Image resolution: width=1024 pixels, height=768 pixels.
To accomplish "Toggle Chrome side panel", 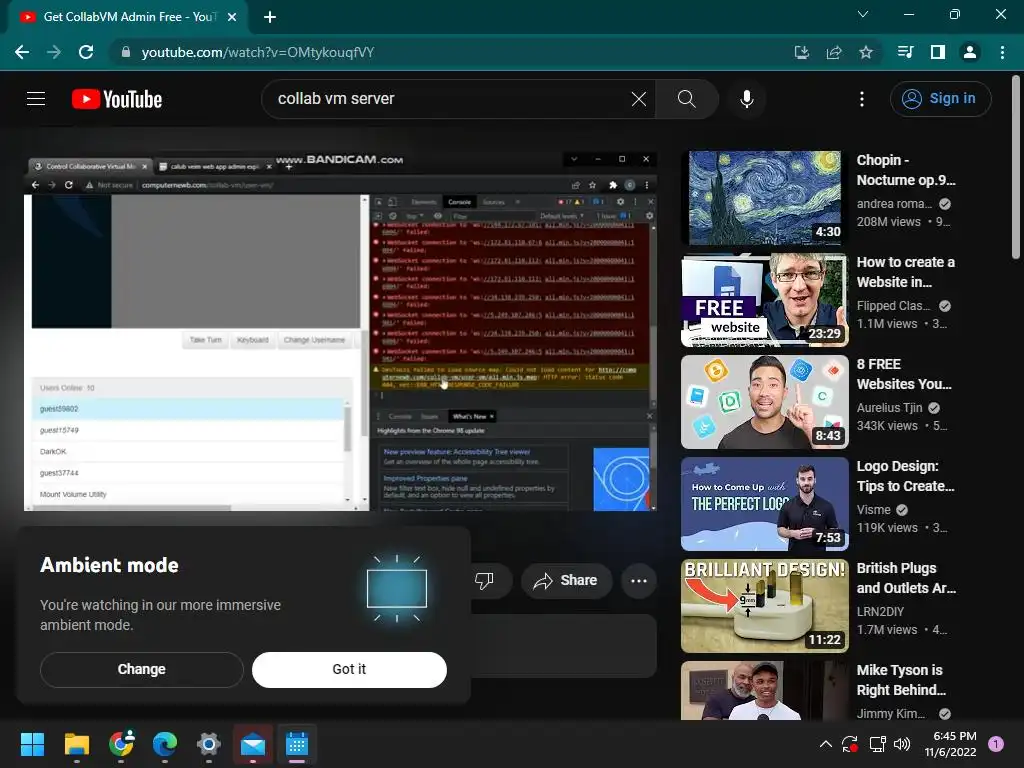I will (x=938, y=52).
